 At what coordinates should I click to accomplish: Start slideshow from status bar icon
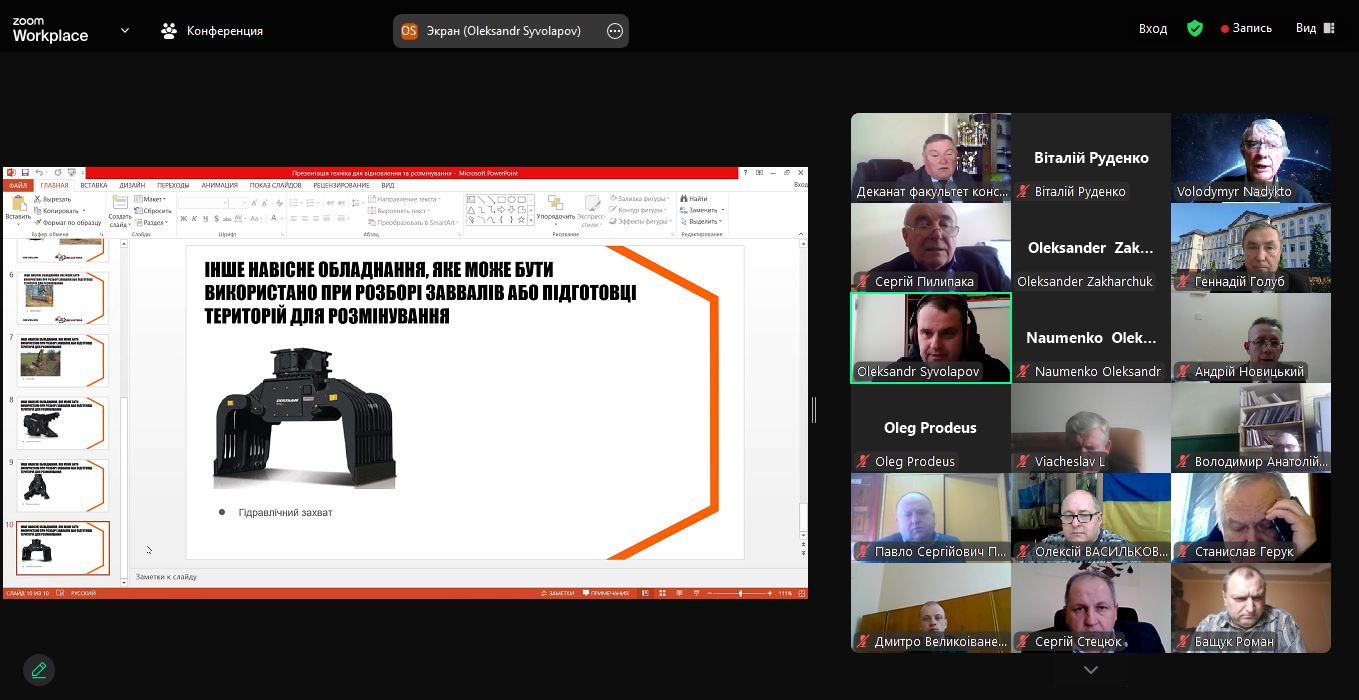696,593
